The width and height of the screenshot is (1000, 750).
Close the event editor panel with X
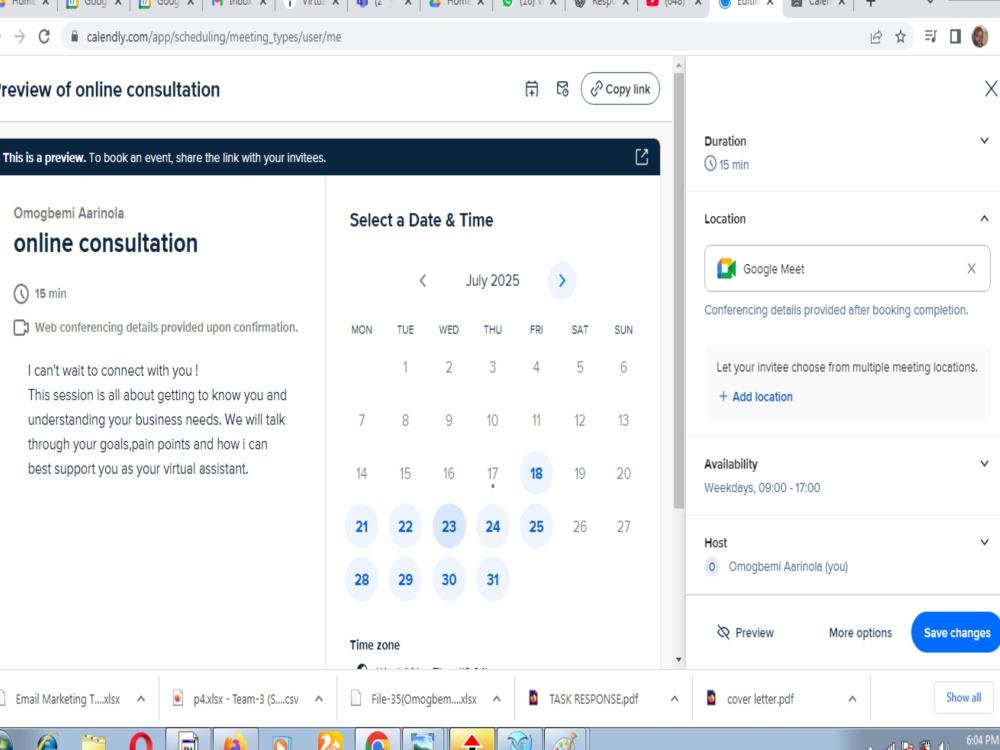click(x=990, y=89)
